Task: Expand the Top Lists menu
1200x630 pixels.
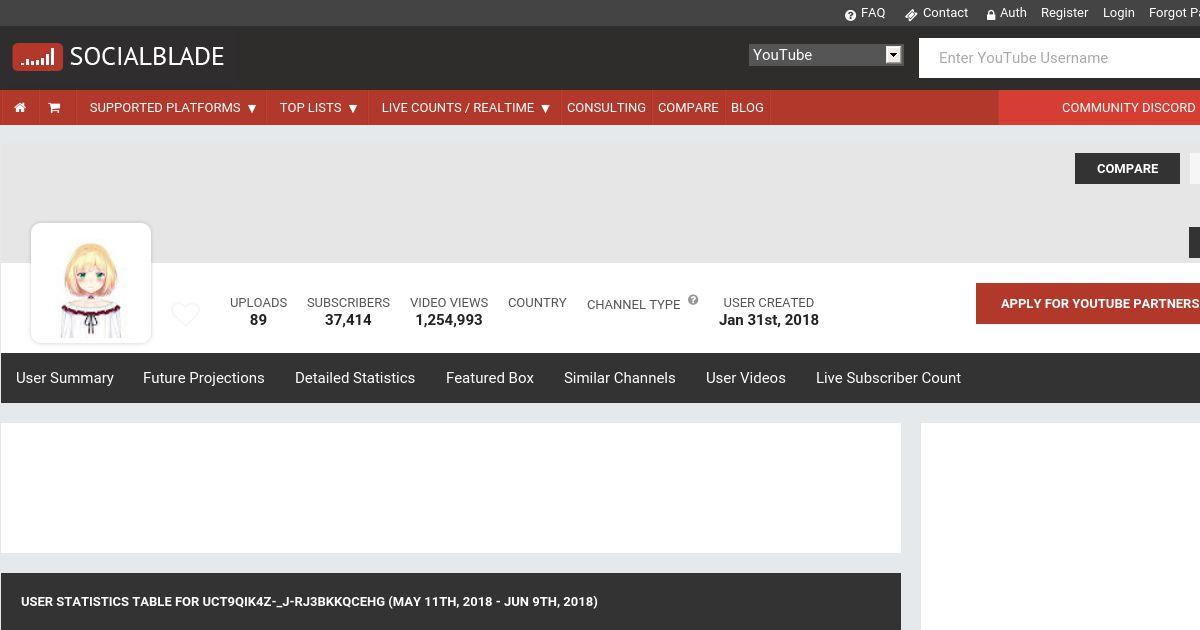Action: pos(318,108)
